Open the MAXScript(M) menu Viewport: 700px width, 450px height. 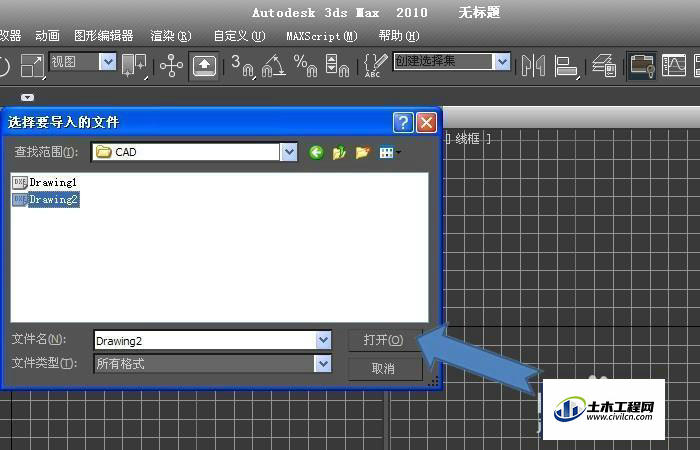(x=322, y=36)
